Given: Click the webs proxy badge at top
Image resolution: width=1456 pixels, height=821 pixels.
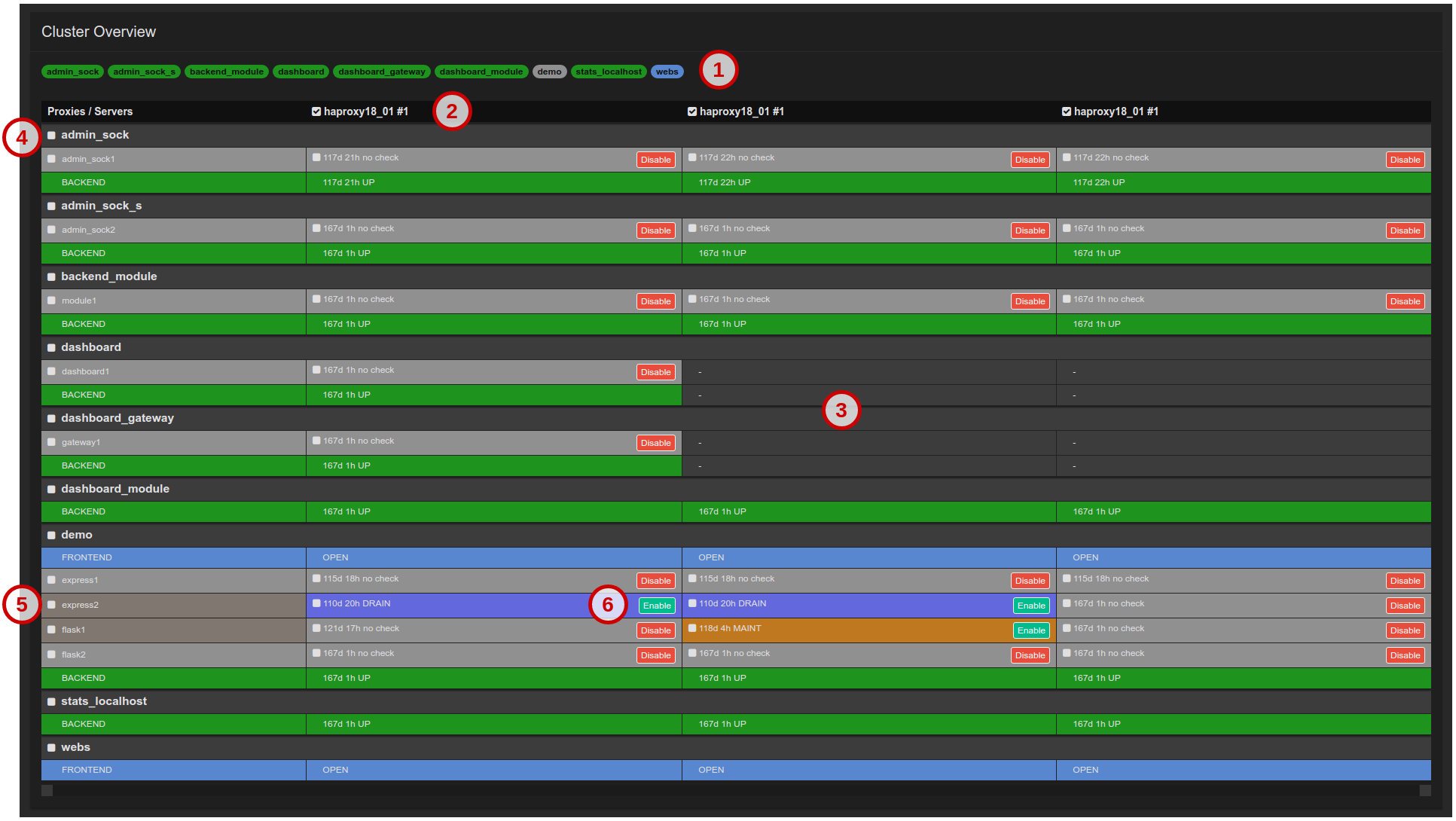Looking at the screenshot, I should (x=666, y=71).
